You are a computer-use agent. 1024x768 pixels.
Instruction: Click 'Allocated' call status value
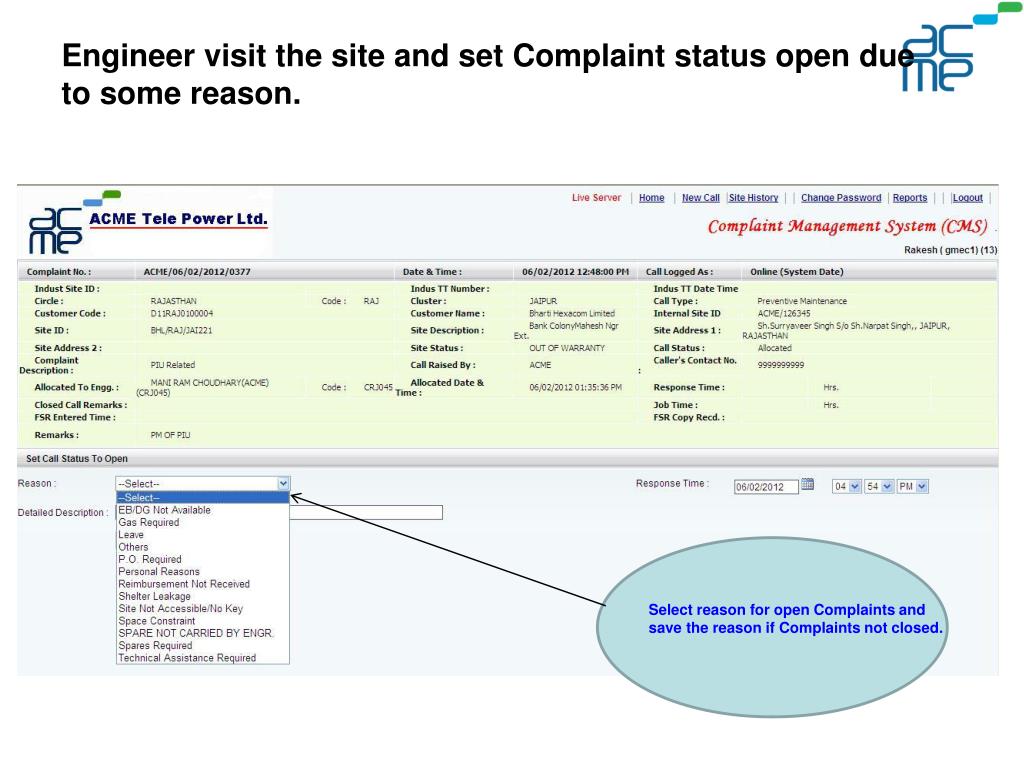click(x=775, y=348)
